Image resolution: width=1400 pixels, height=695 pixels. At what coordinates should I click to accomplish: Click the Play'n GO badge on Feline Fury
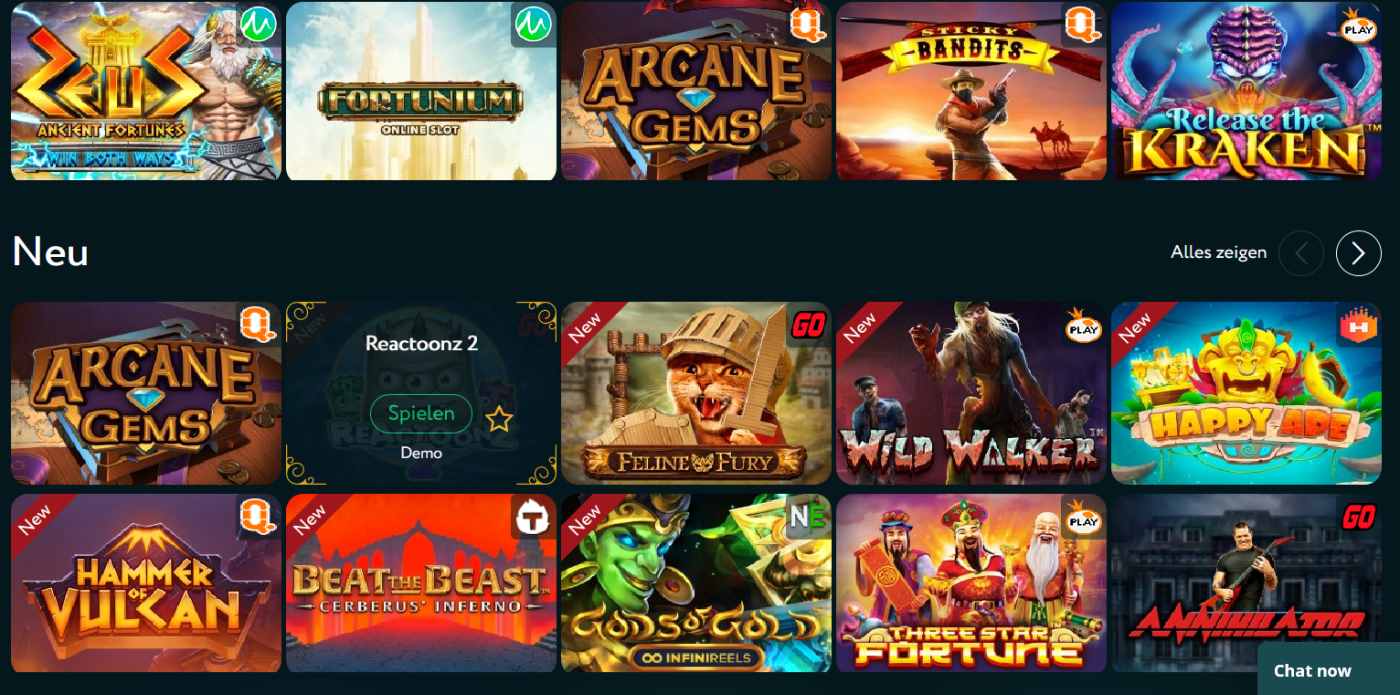tap(808, 325)
